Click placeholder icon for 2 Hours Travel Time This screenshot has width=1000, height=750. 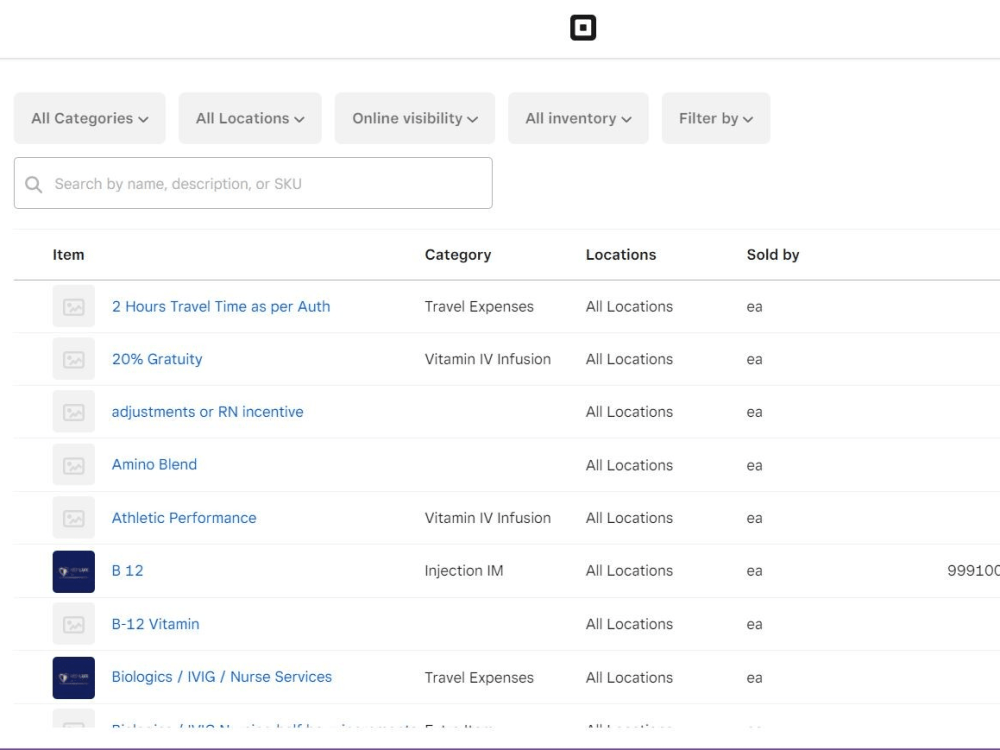(74, 307)
